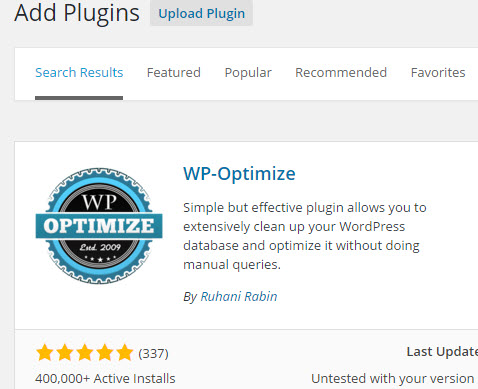This screenshot has width=478, height=389.
Task: Open the WP-Optimize plugin title link
Action: (239, 174)
